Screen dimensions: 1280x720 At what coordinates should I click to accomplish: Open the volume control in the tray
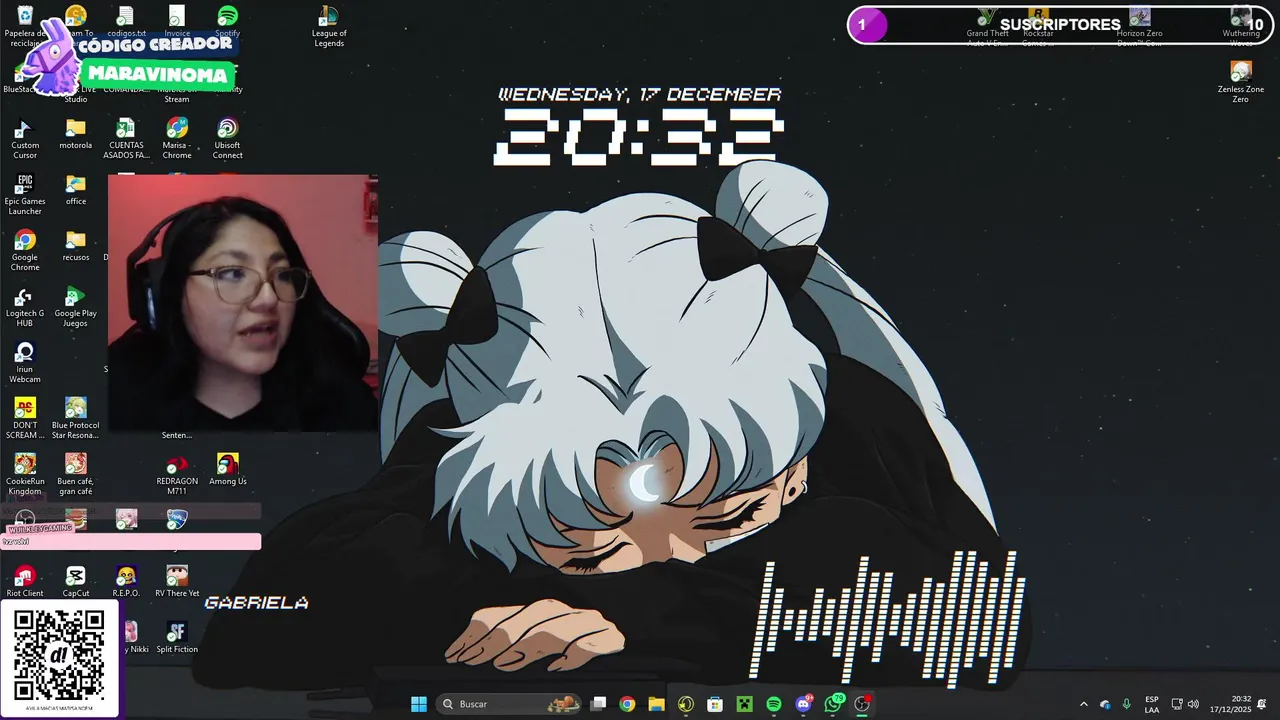[x=1193, y=704]
